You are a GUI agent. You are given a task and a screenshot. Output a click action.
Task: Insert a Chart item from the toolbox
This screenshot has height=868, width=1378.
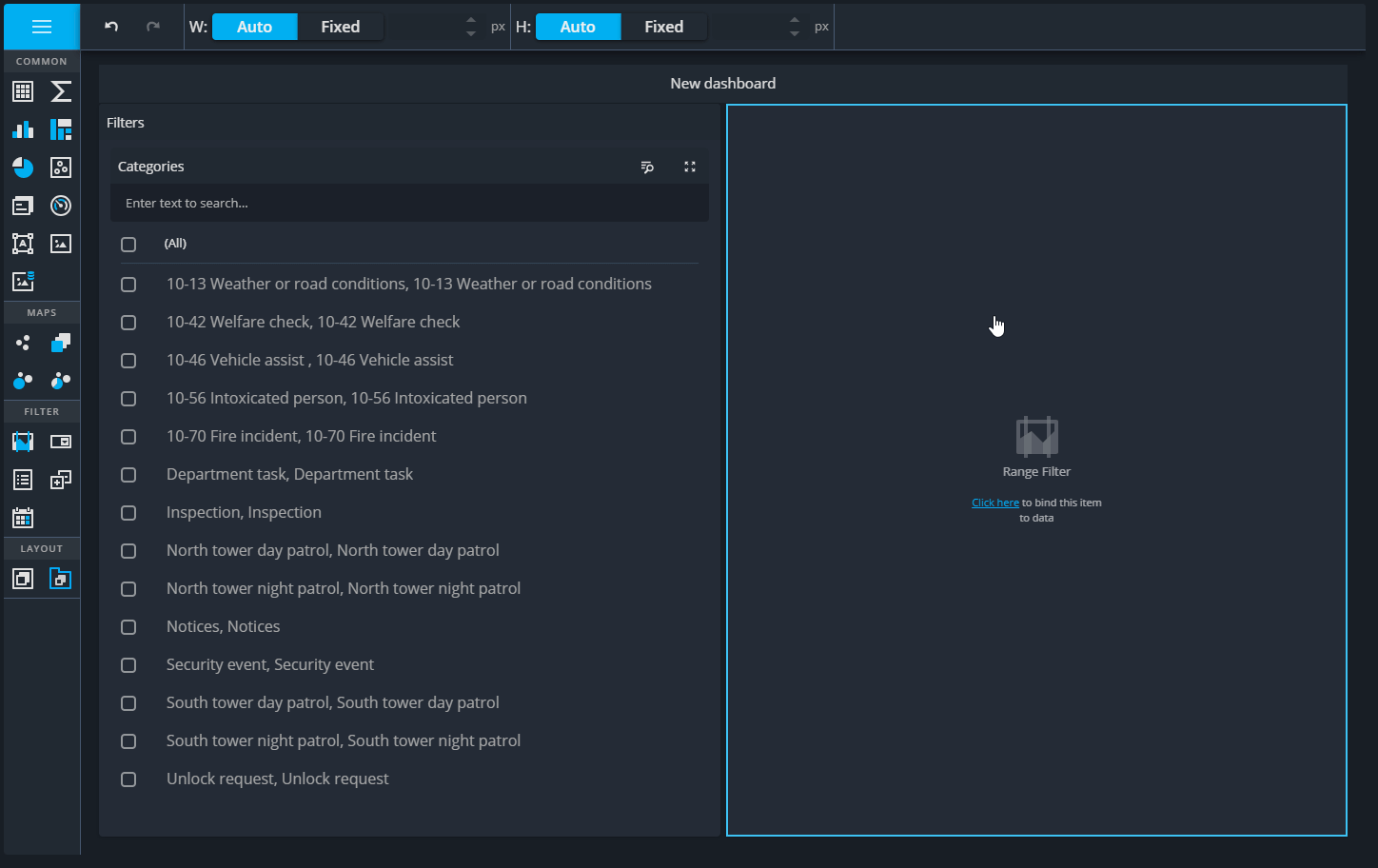pos(23,129)
